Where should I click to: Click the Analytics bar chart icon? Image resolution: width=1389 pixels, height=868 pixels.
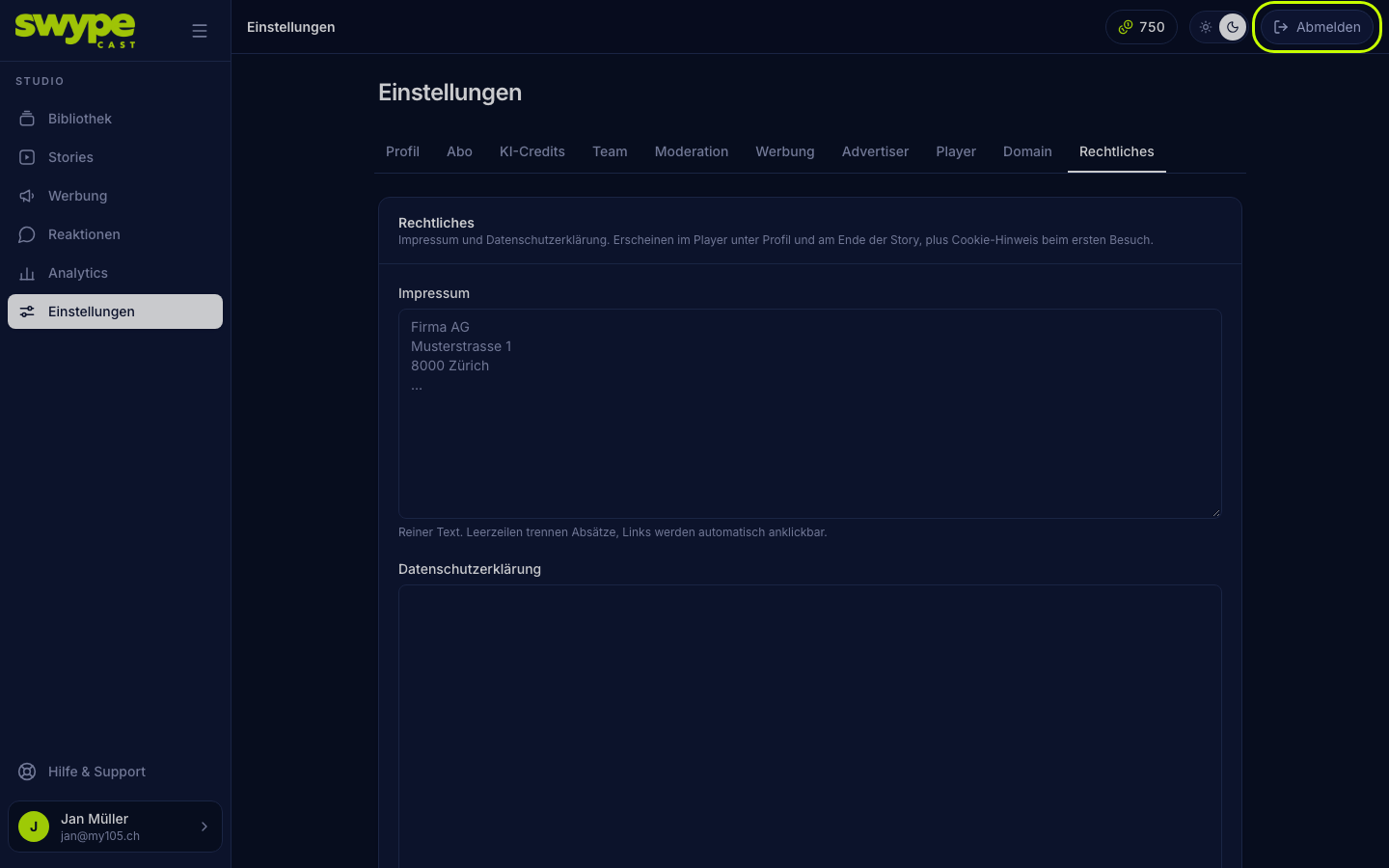tap(27, 273)
